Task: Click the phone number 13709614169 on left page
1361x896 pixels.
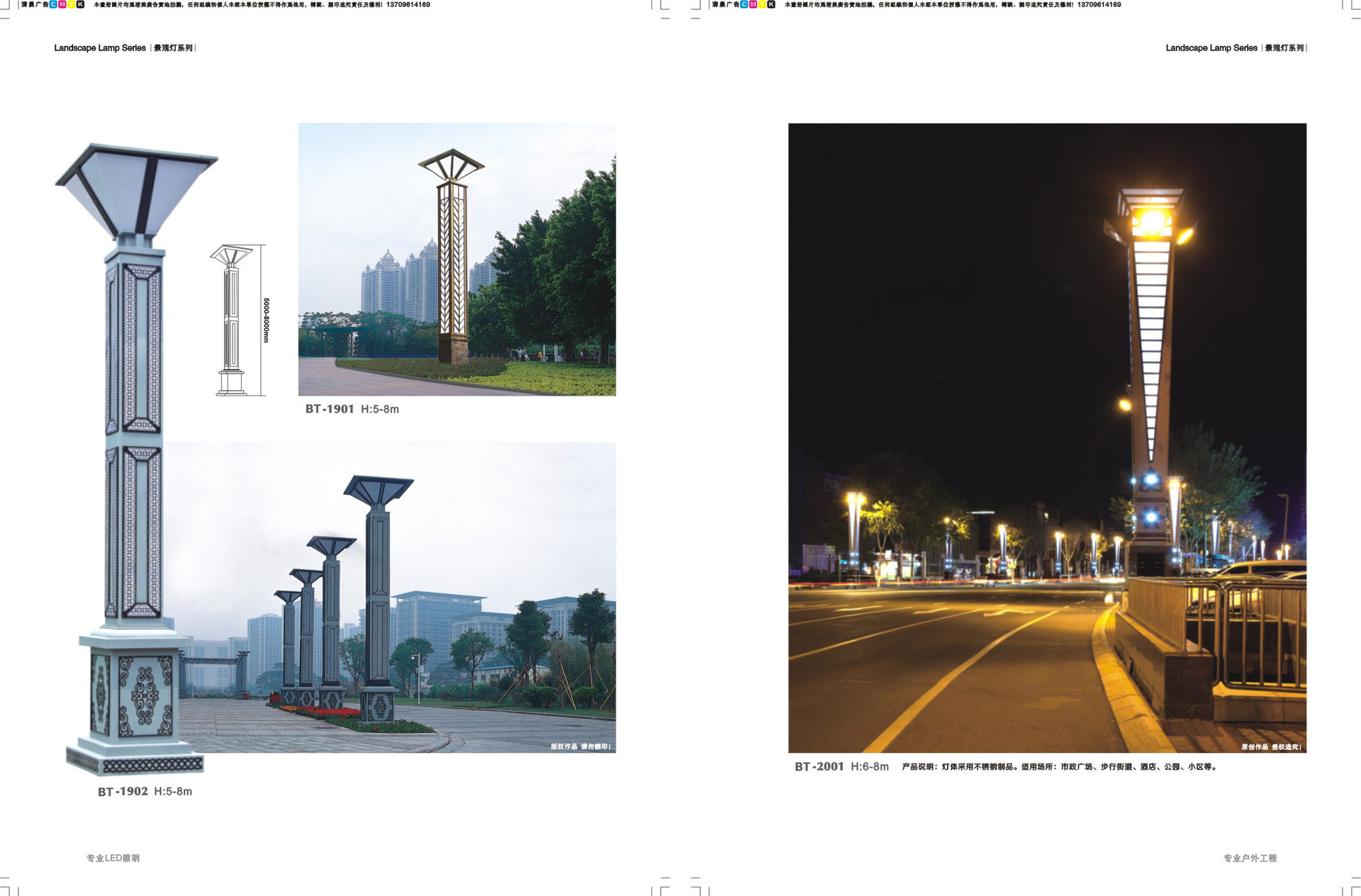Action: (408, 4)
